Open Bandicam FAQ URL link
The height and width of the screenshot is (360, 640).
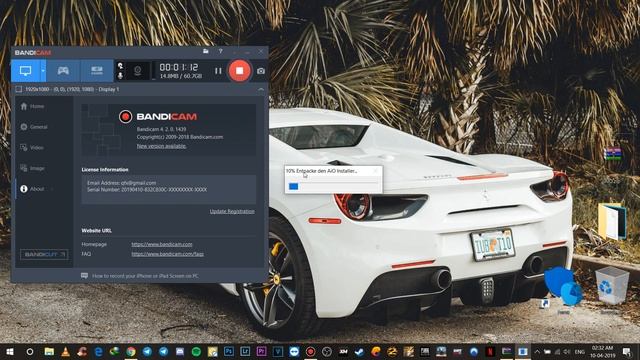(167, 254)
